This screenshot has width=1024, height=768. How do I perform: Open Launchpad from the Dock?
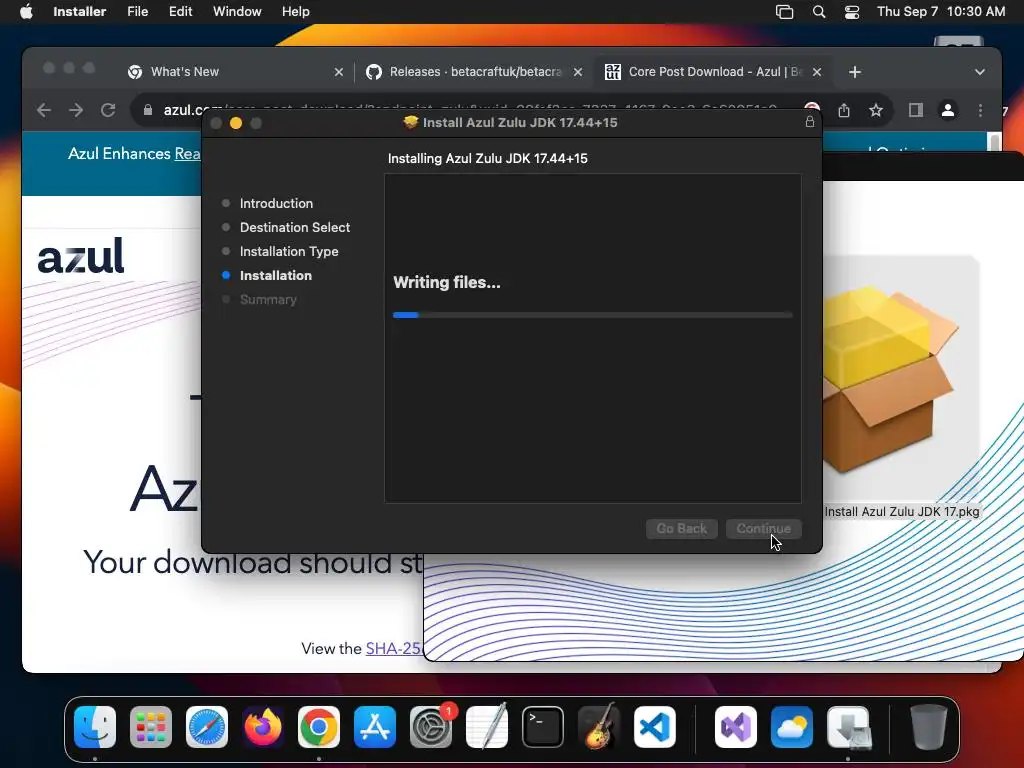tap(151, 727)
